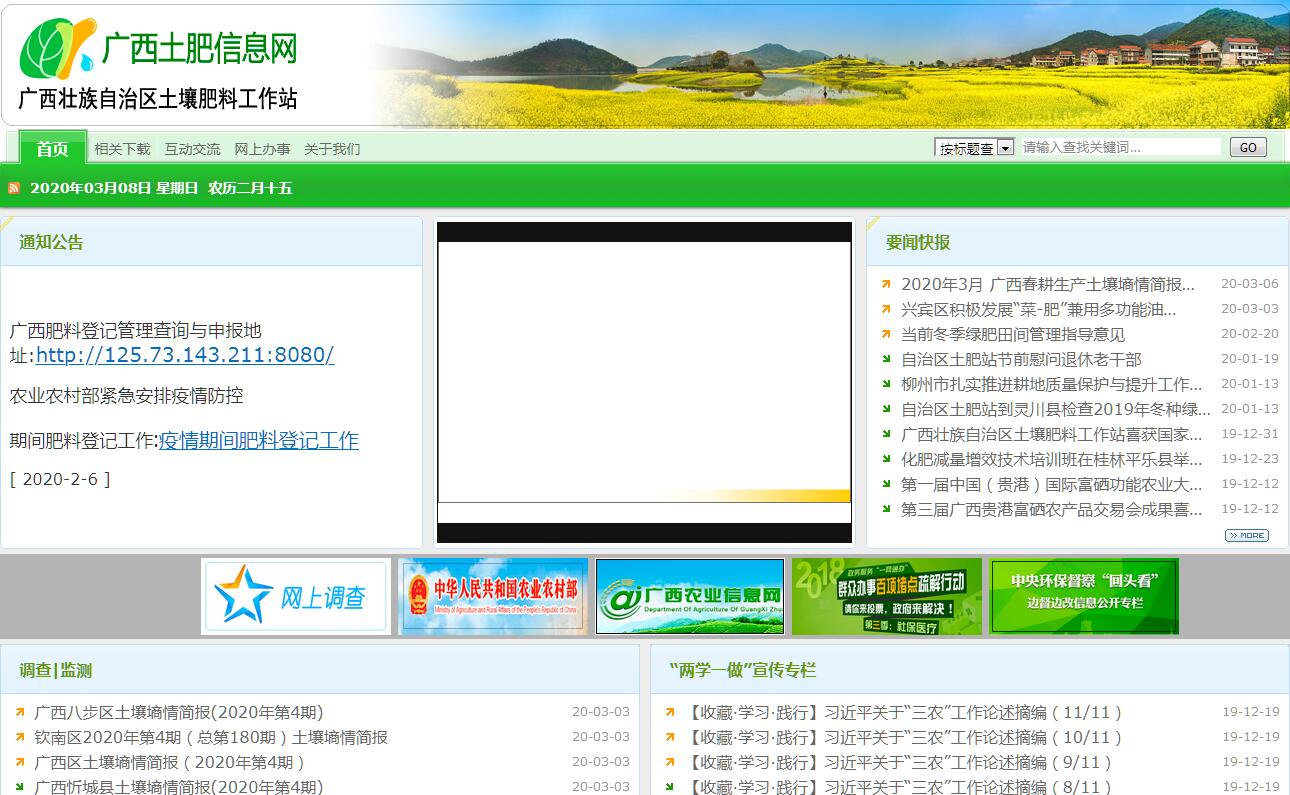Screen dimensions: 1290x795
Task: Click the keyword search input field
Action: (1120, 147)
